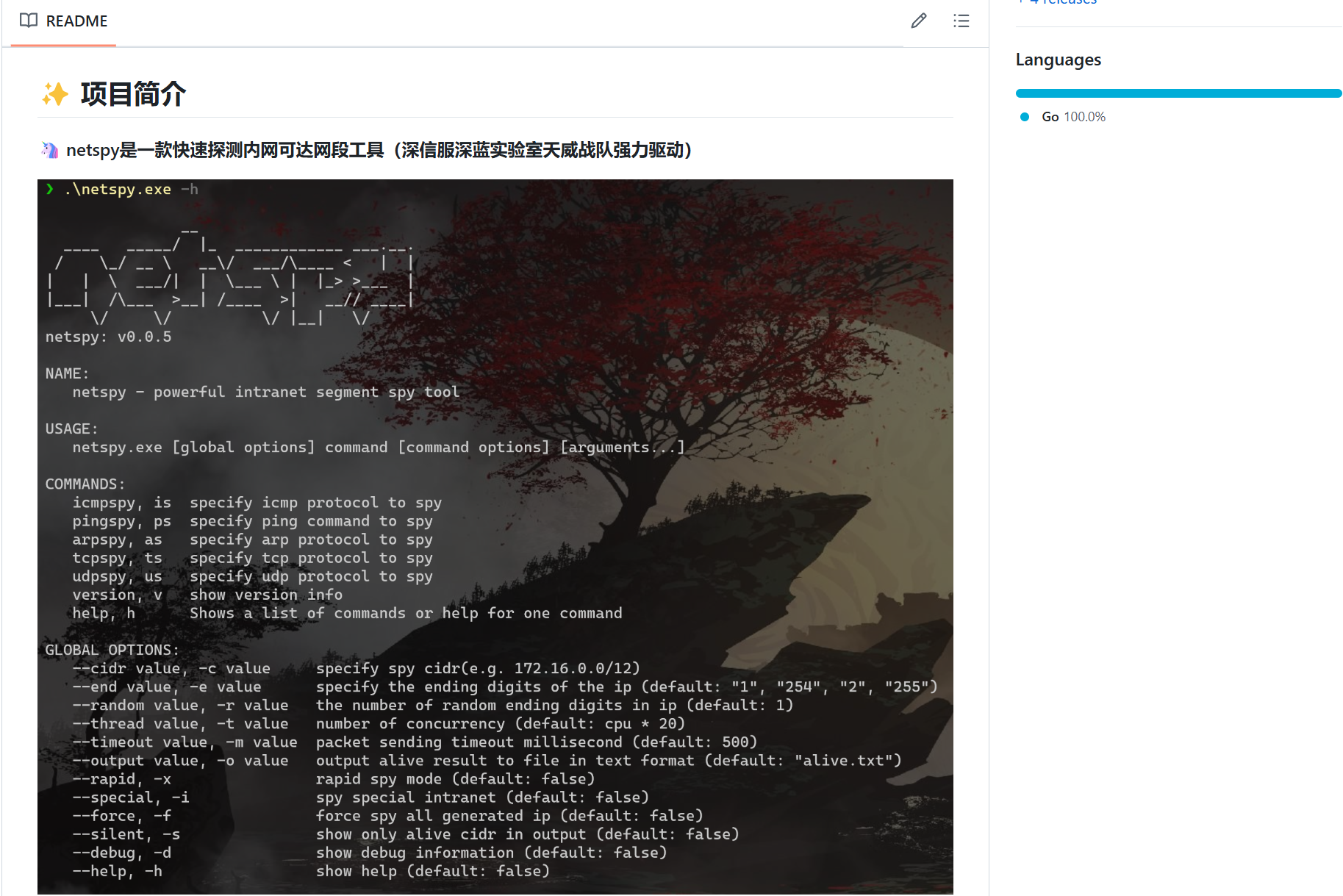Click the 项目简介 heading
Viewport: 1343px width, 896px height.
(x=133, y=94)
